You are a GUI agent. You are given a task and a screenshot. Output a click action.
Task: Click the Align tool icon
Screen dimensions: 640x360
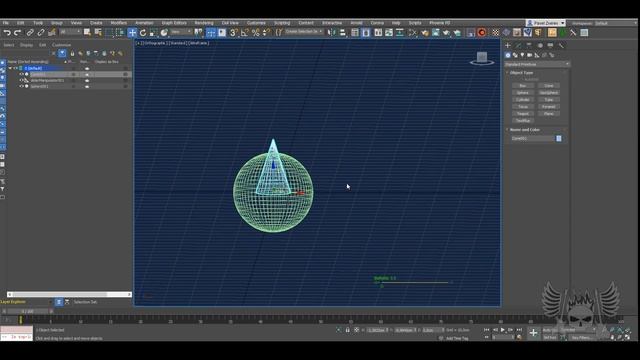(x=342, y=33)
